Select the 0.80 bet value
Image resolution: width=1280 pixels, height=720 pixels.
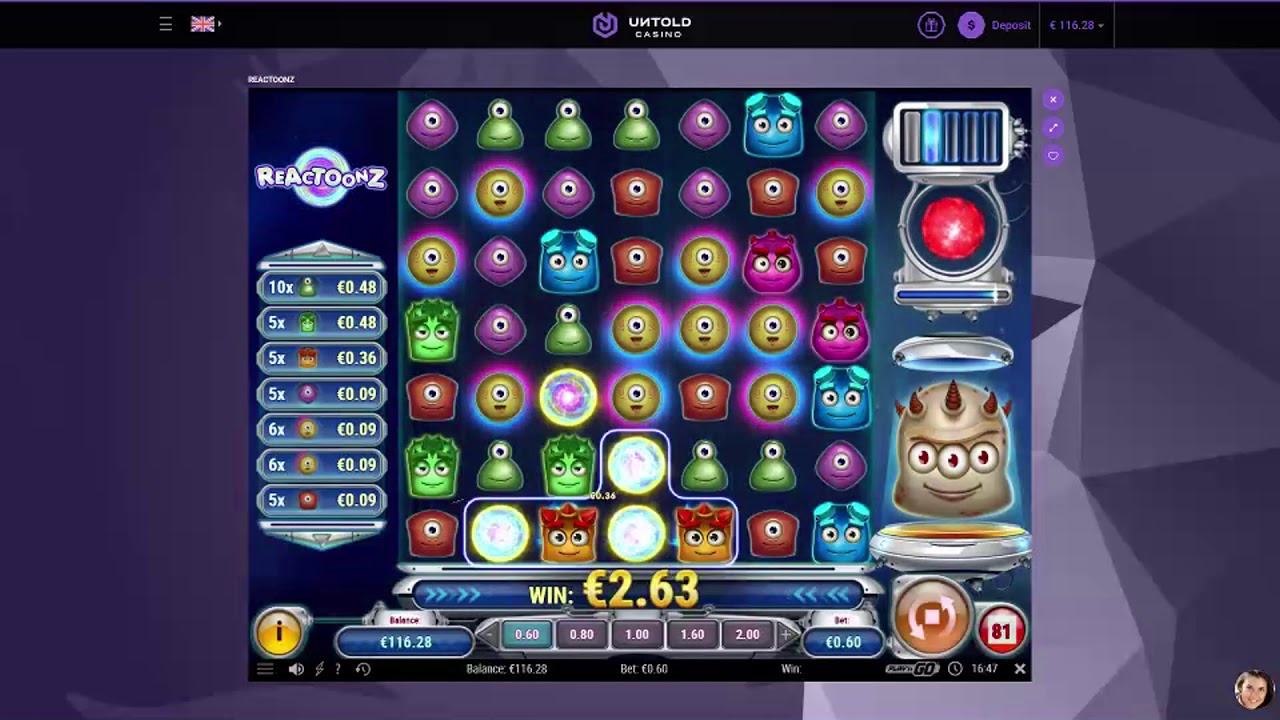click(x=581, y=635)
